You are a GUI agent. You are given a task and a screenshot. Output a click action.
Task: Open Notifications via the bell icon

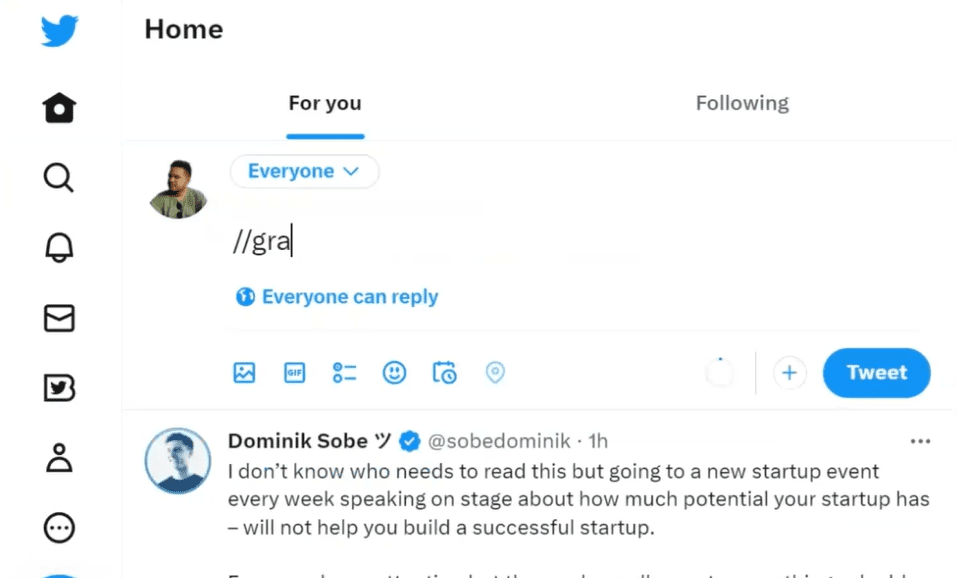(x=59, y=248)
